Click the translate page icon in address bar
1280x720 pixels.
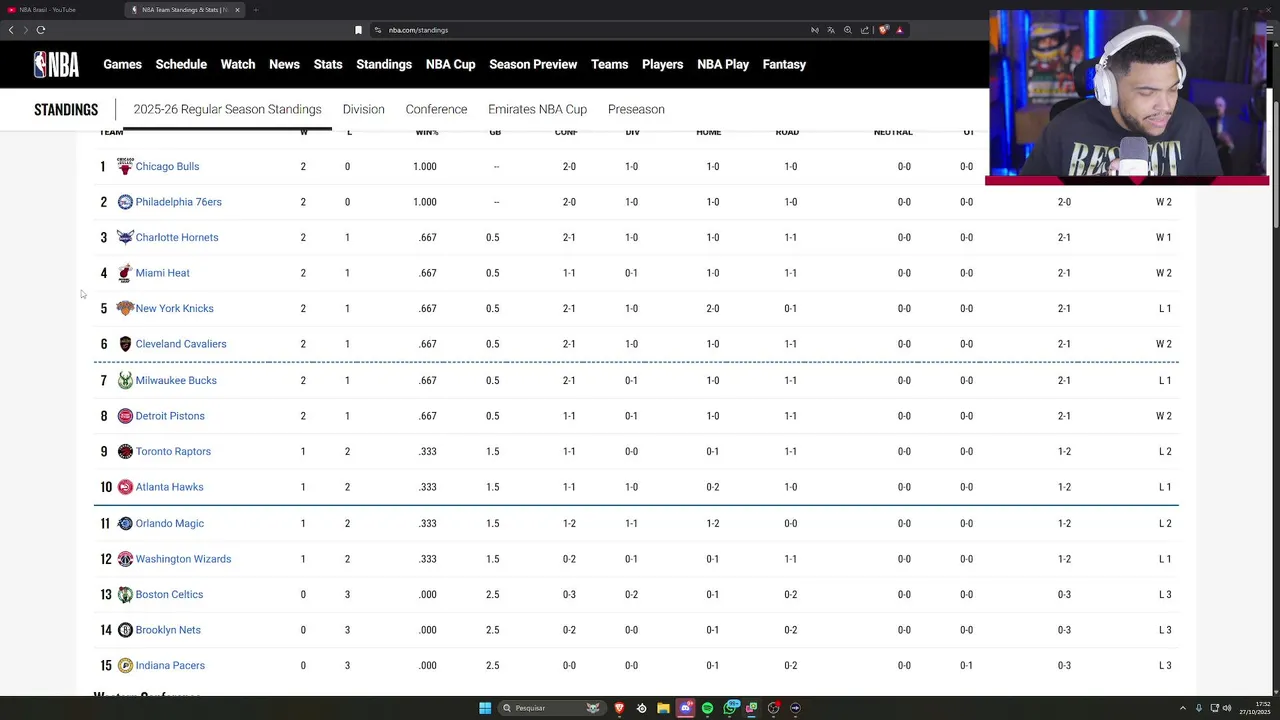coord(831,30)
